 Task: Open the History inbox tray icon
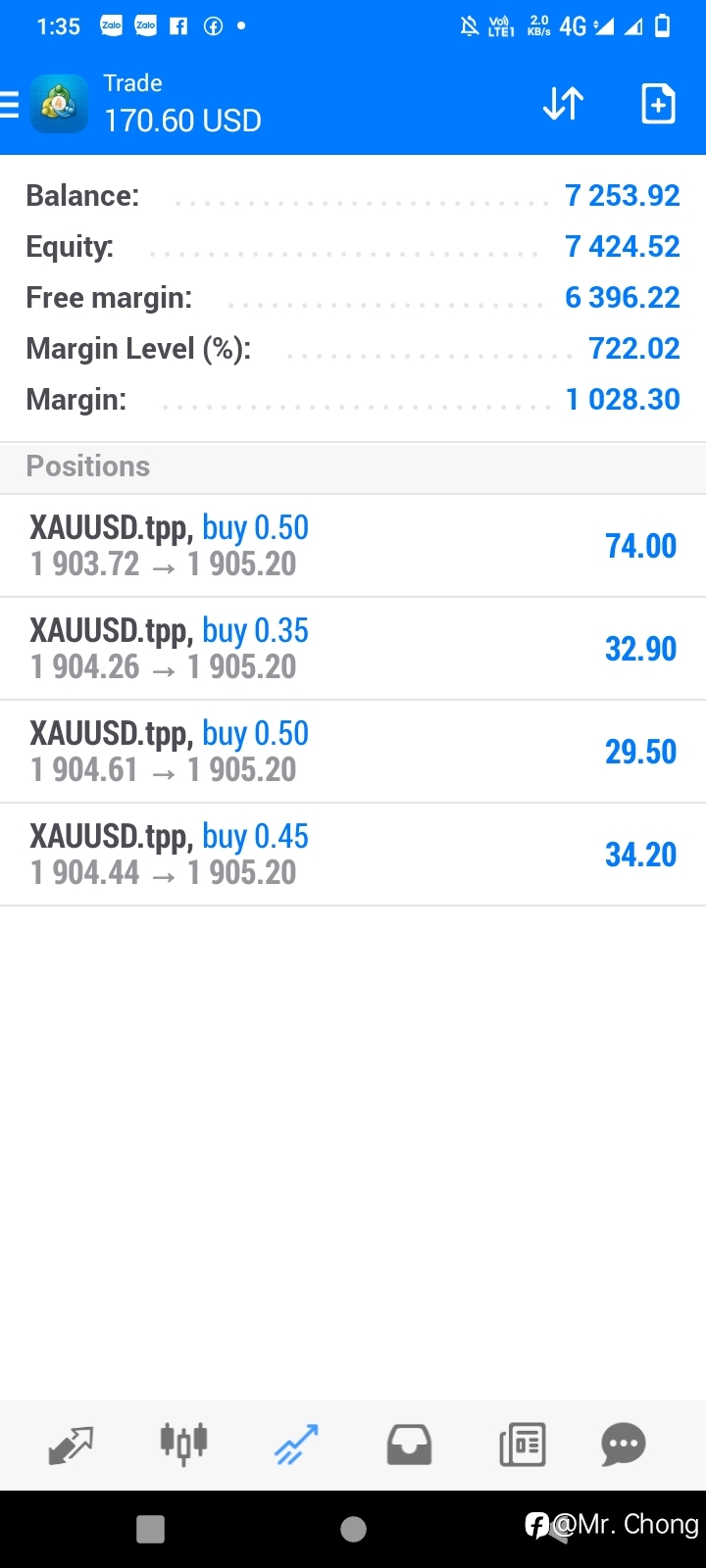(409, 1445)
